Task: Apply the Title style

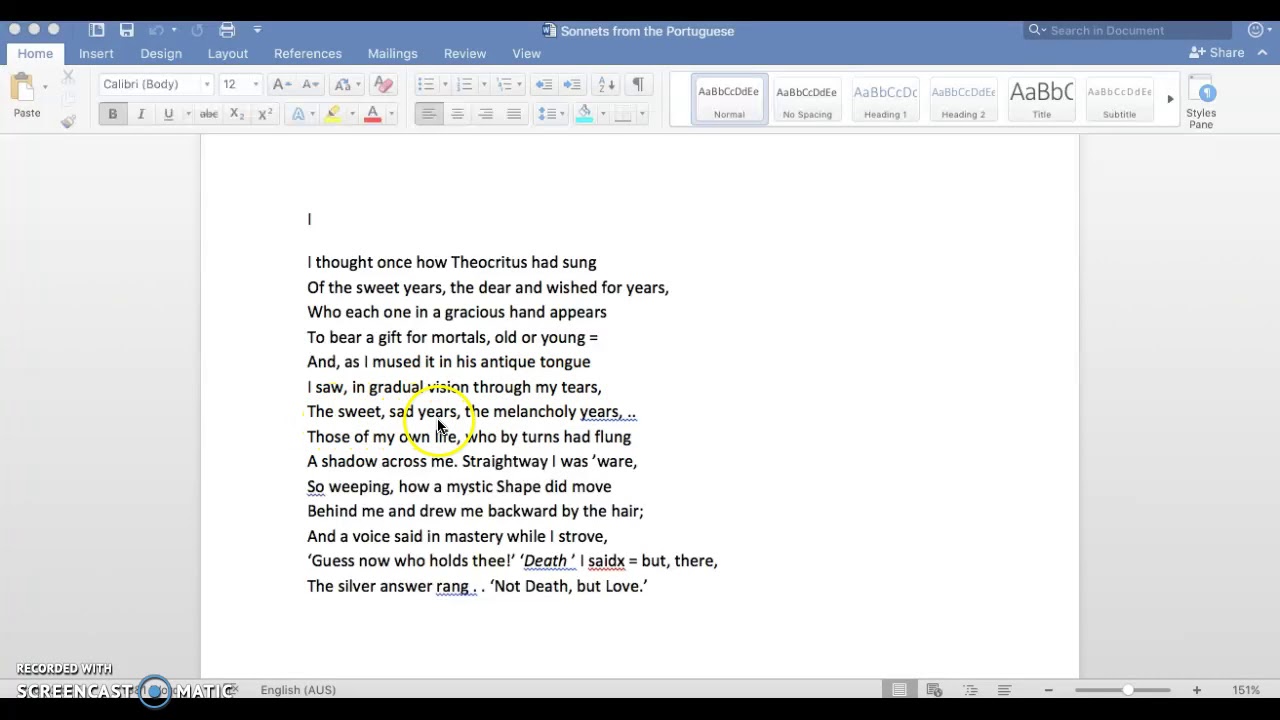Action: [x=1041, y=99]
